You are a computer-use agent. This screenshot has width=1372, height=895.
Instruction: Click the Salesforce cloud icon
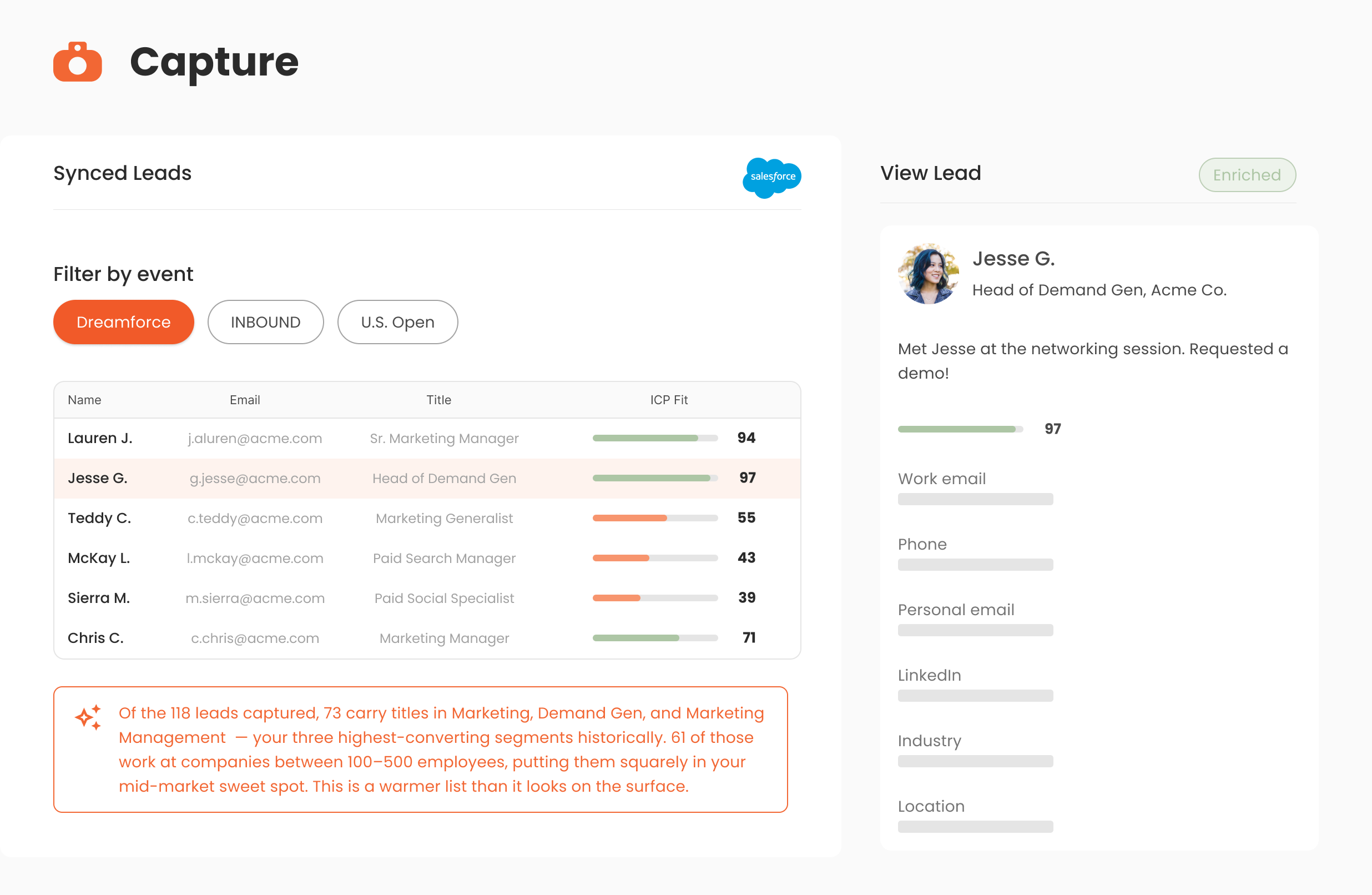(771, 177)
